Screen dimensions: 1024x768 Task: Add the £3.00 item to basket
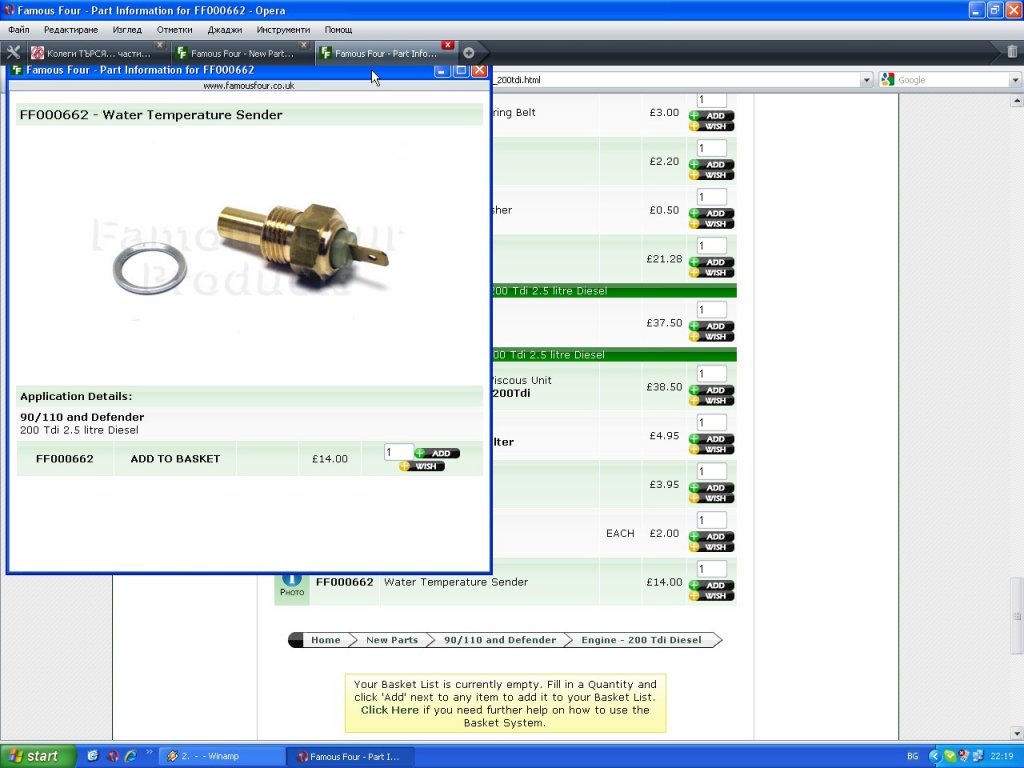pos(712,116)
